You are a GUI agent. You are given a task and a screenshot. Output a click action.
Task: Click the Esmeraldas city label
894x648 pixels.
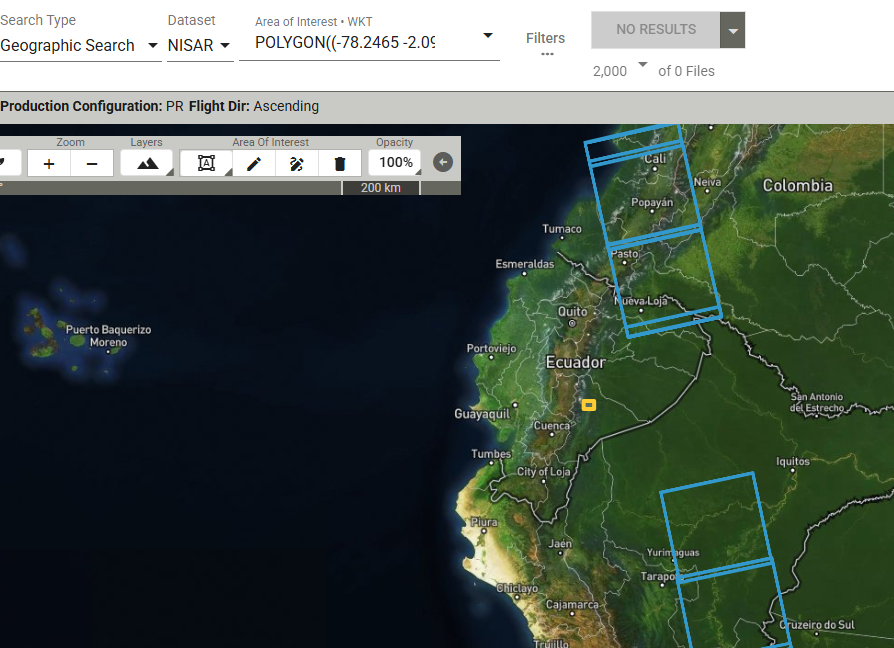click(525, 264)
